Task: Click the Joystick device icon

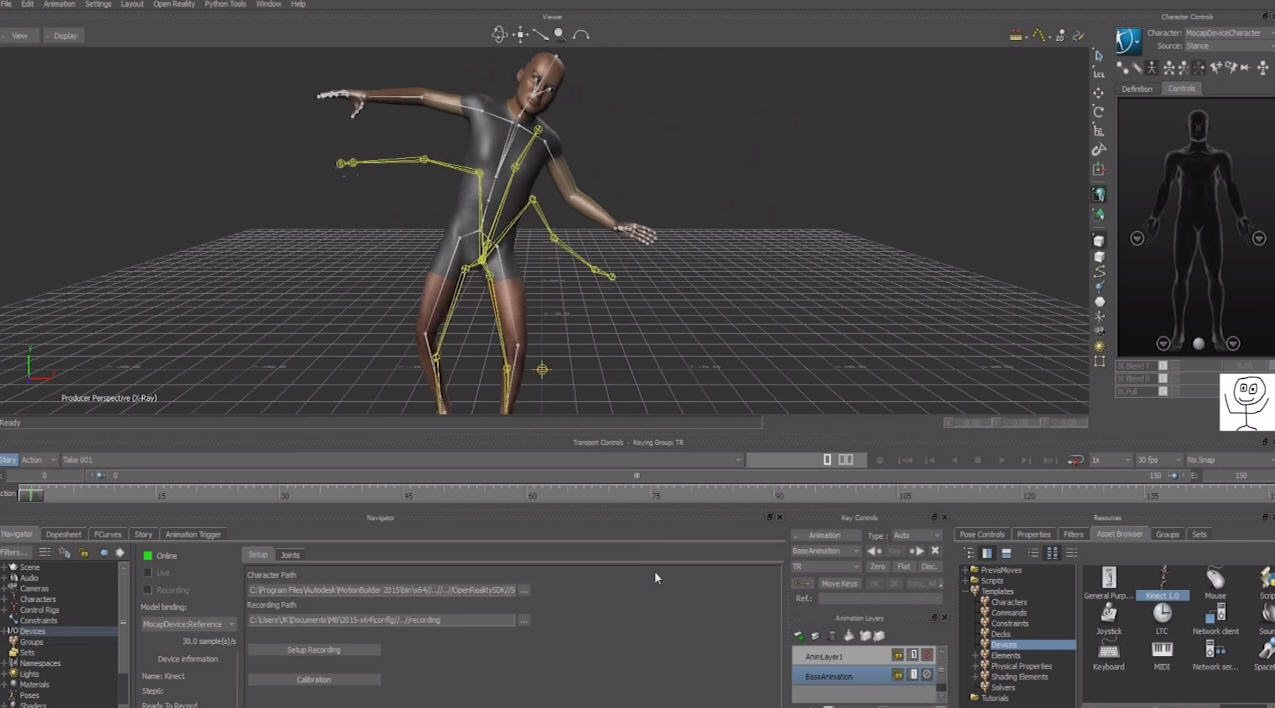Action: [1108, 614]
